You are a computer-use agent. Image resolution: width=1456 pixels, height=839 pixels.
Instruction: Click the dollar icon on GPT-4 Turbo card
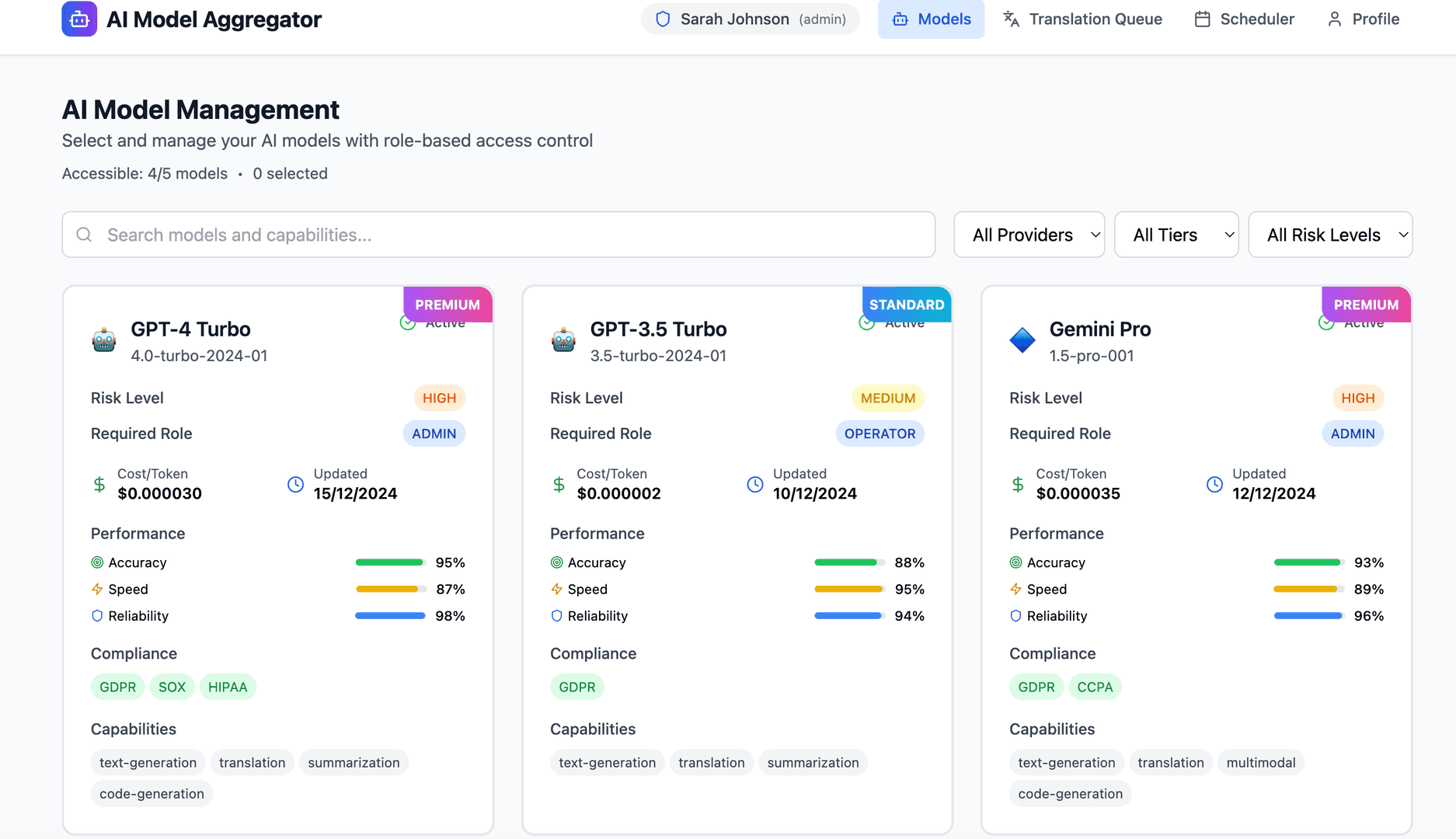point(99,485)
